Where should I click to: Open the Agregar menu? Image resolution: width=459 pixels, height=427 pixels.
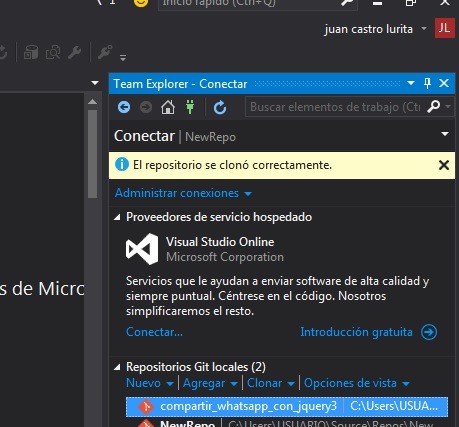click(x=210, y=383)
